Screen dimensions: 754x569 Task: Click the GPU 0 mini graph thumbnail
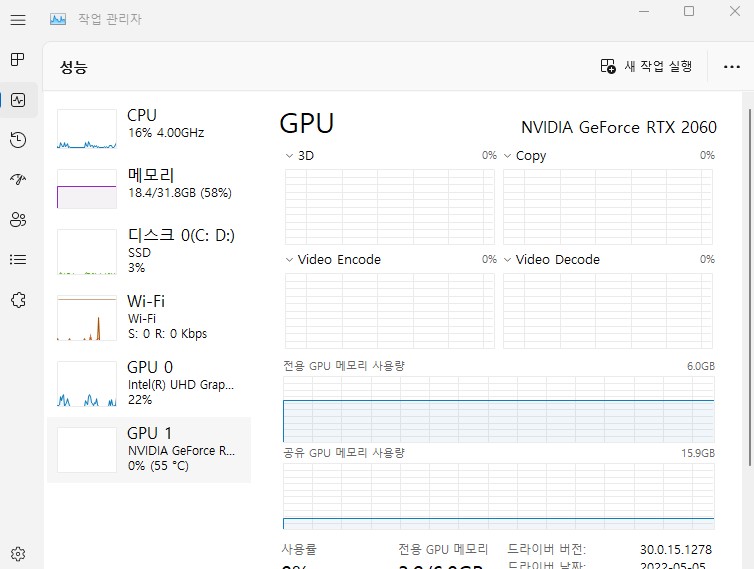(87, 384)
